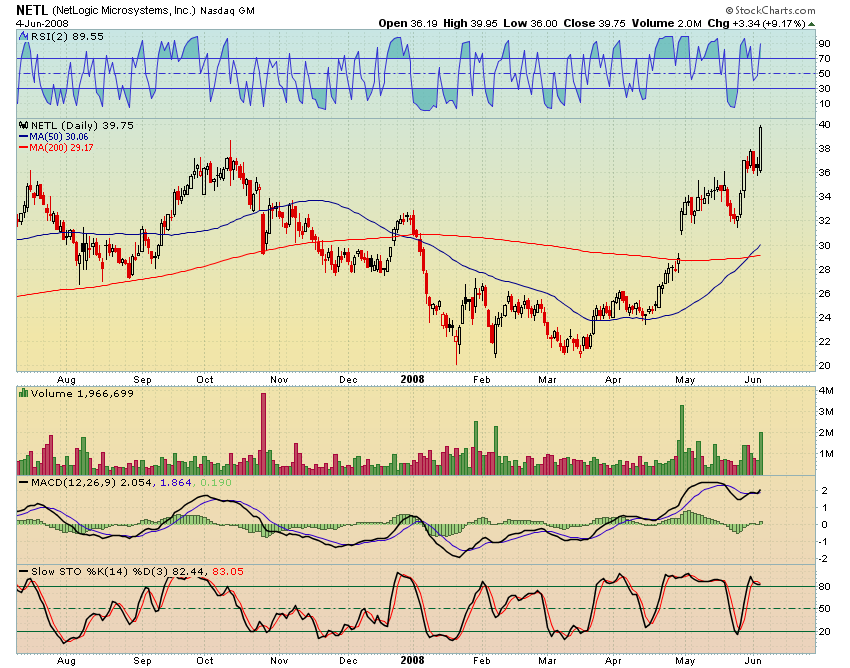This screenshot has width=850, height=668.
Task: Click the 1M level on the volume scale
Action: point(826,454)
